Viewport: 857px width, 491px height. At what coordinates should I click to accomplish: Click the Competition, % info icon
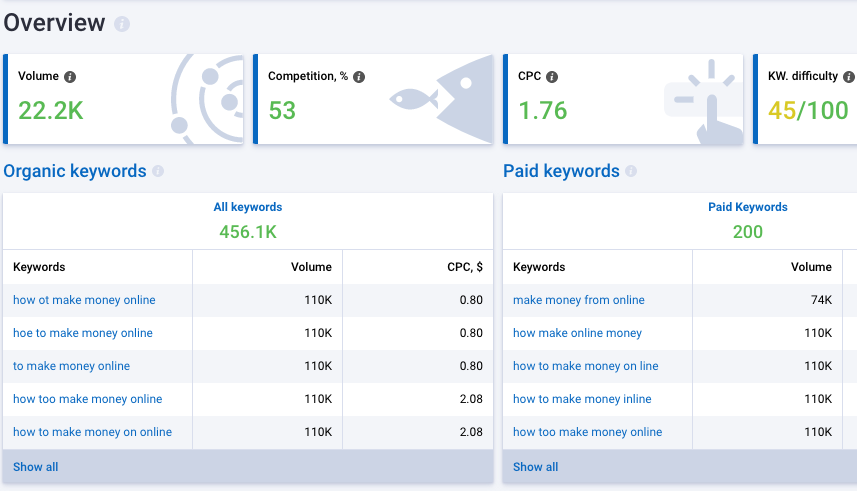click(x=359, y=77)
